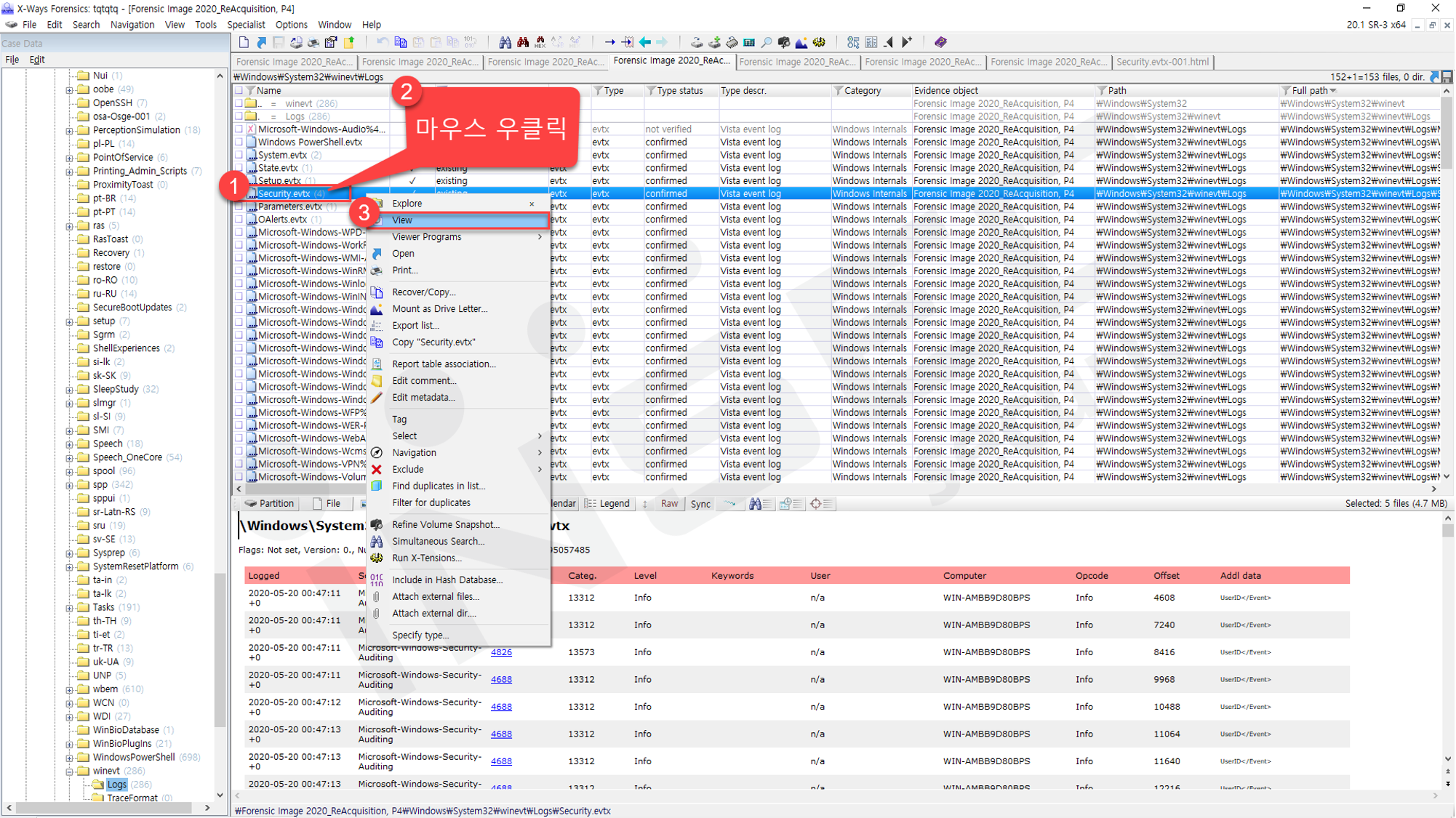The image size is (1456, 818).
Task: Click the binoculars Find Text icon
Action: (505, 42)
